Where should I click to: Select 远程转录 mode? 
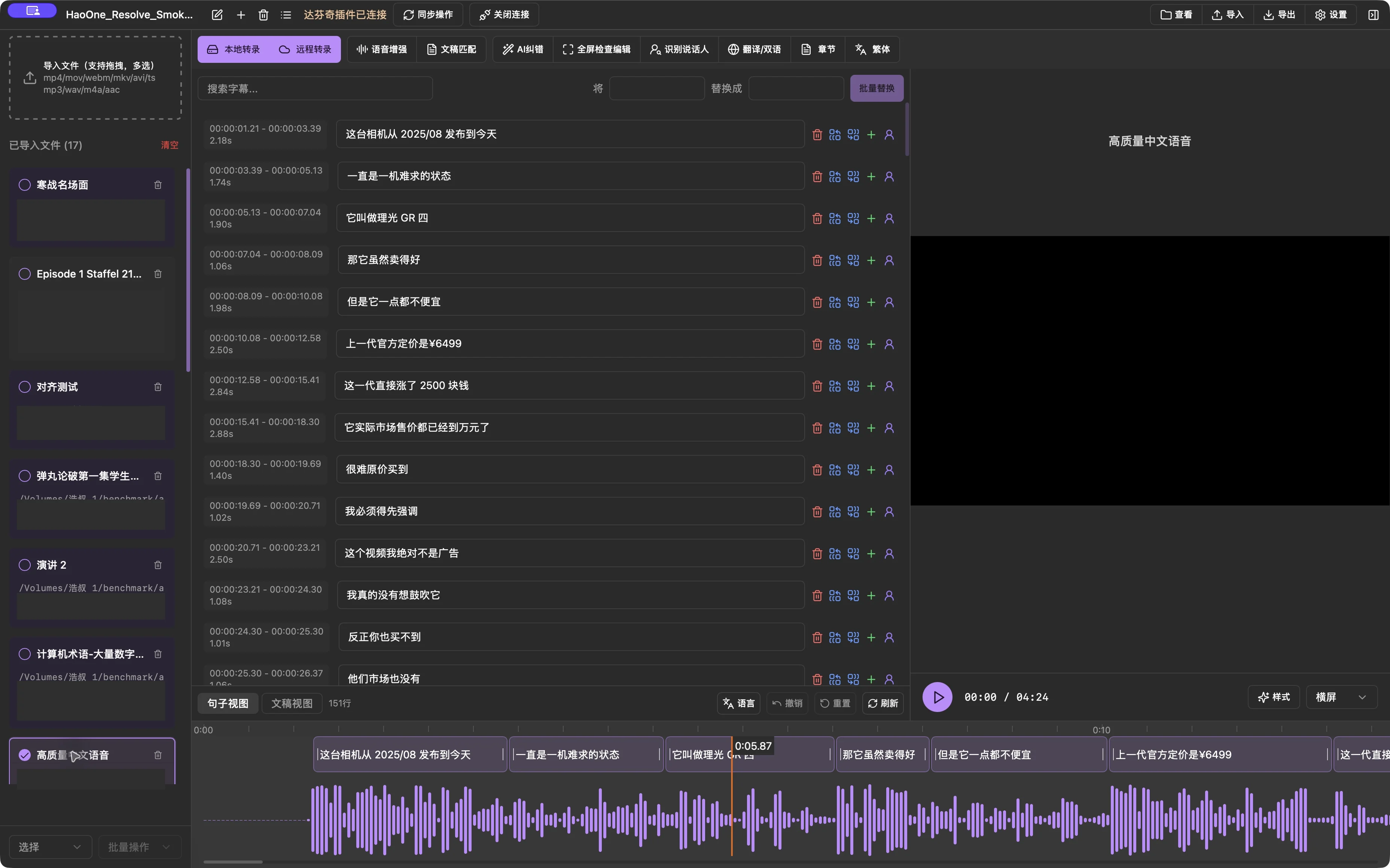(x=305, y=49)
